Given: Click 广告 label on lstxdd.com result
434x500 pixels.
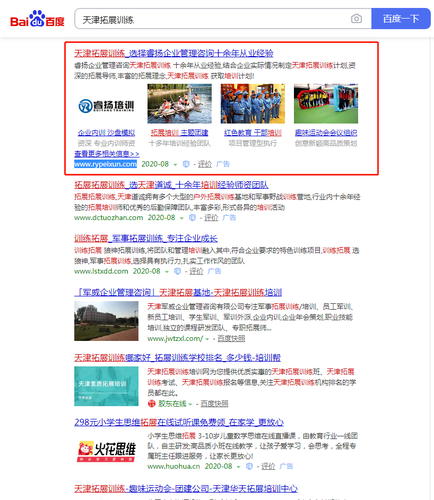Looking at the screenshot, I should pyautogui.click(x=214, y=271).
